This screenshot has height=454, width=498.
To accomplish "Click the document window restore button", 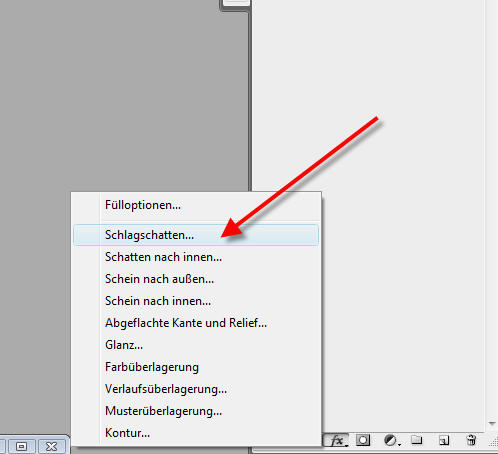I will (22, 446).
